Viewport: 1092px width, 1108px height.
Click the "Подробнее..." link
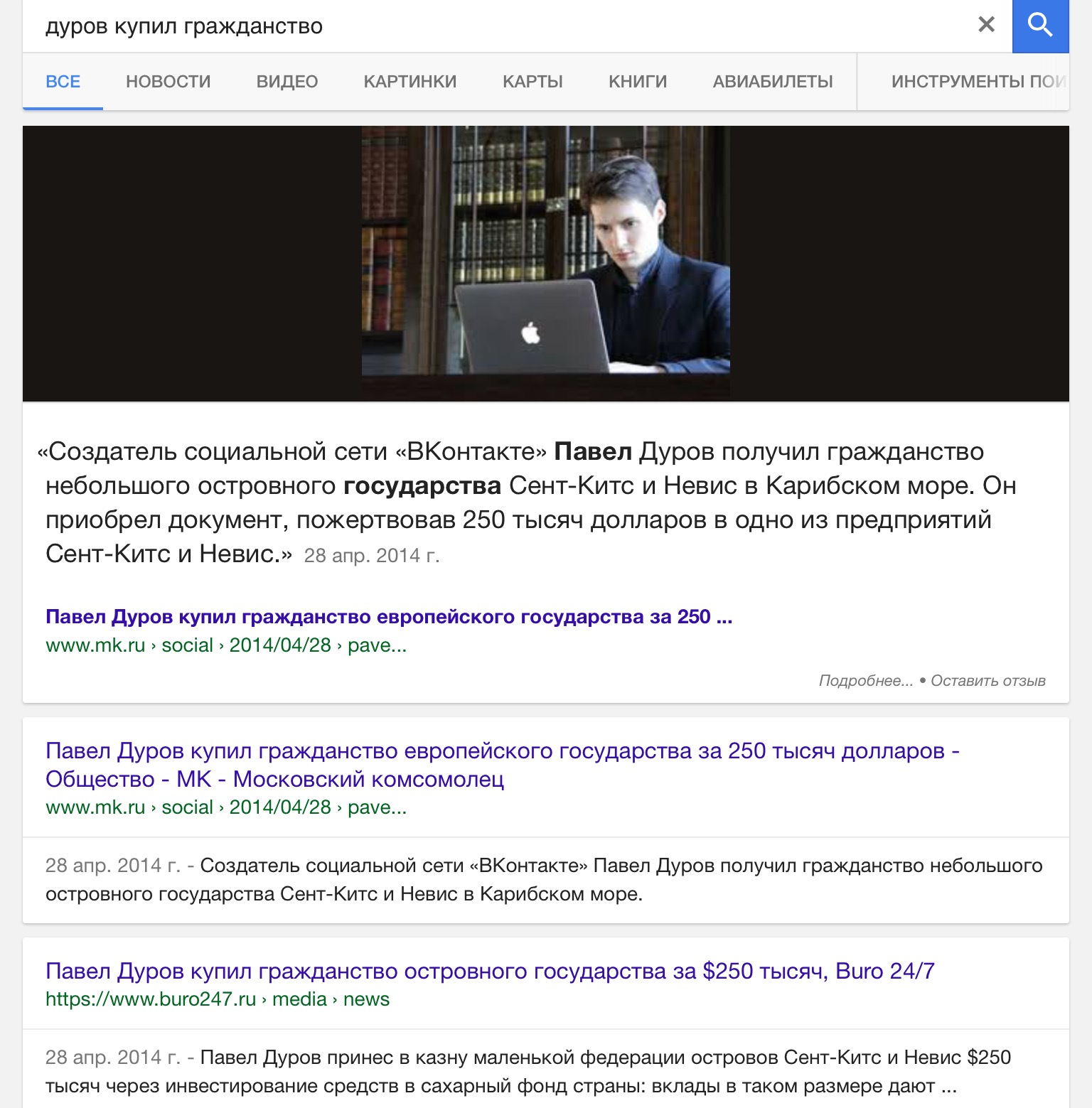tap(866, 681)
